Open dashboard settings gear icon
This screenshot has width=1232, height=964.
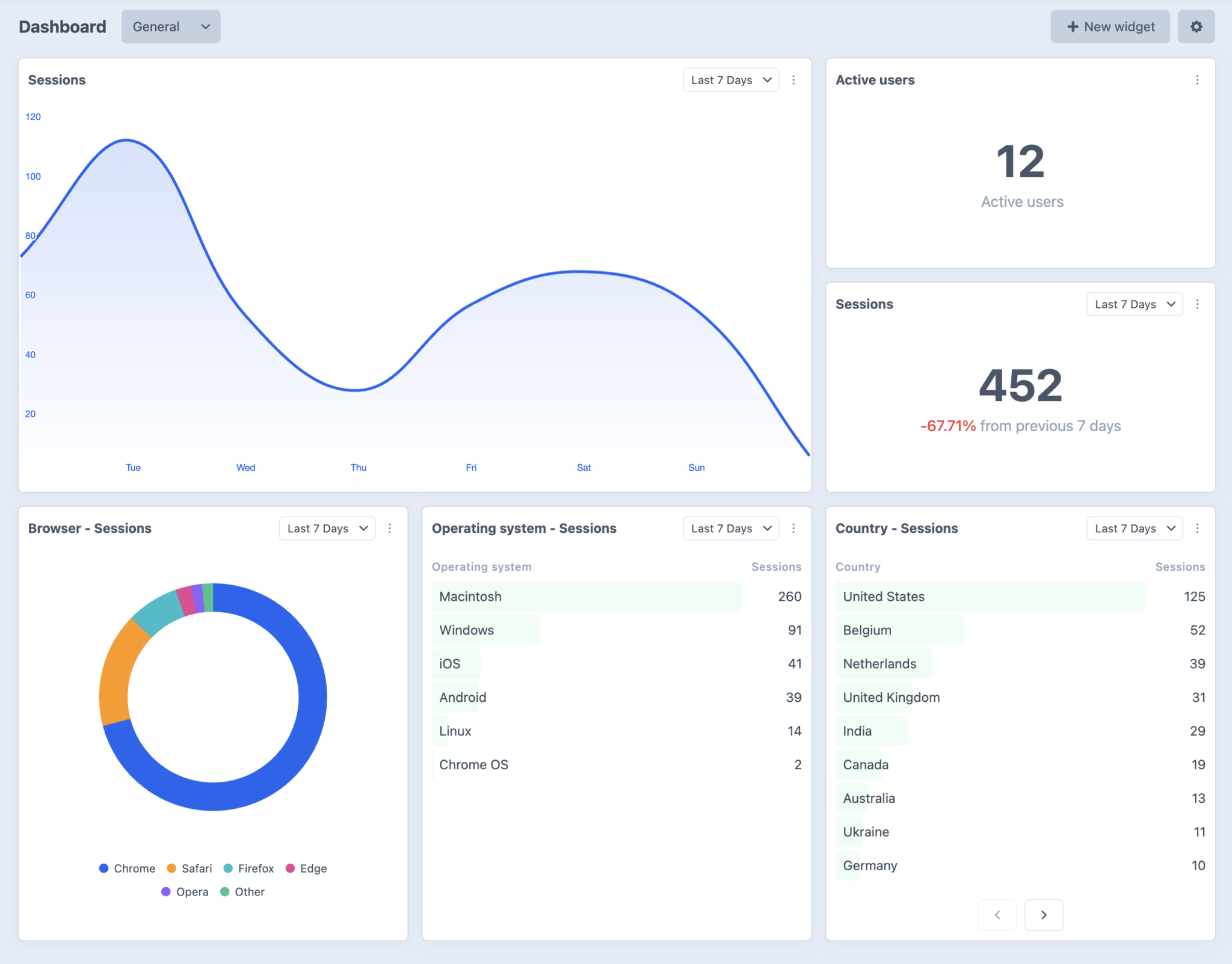point(1196,26)
